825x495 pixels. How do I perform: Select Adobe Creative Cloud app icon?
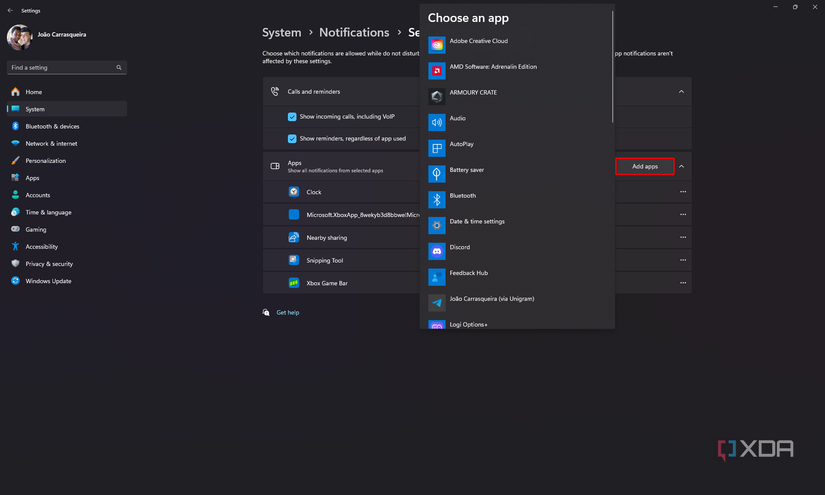click(437, 45)
